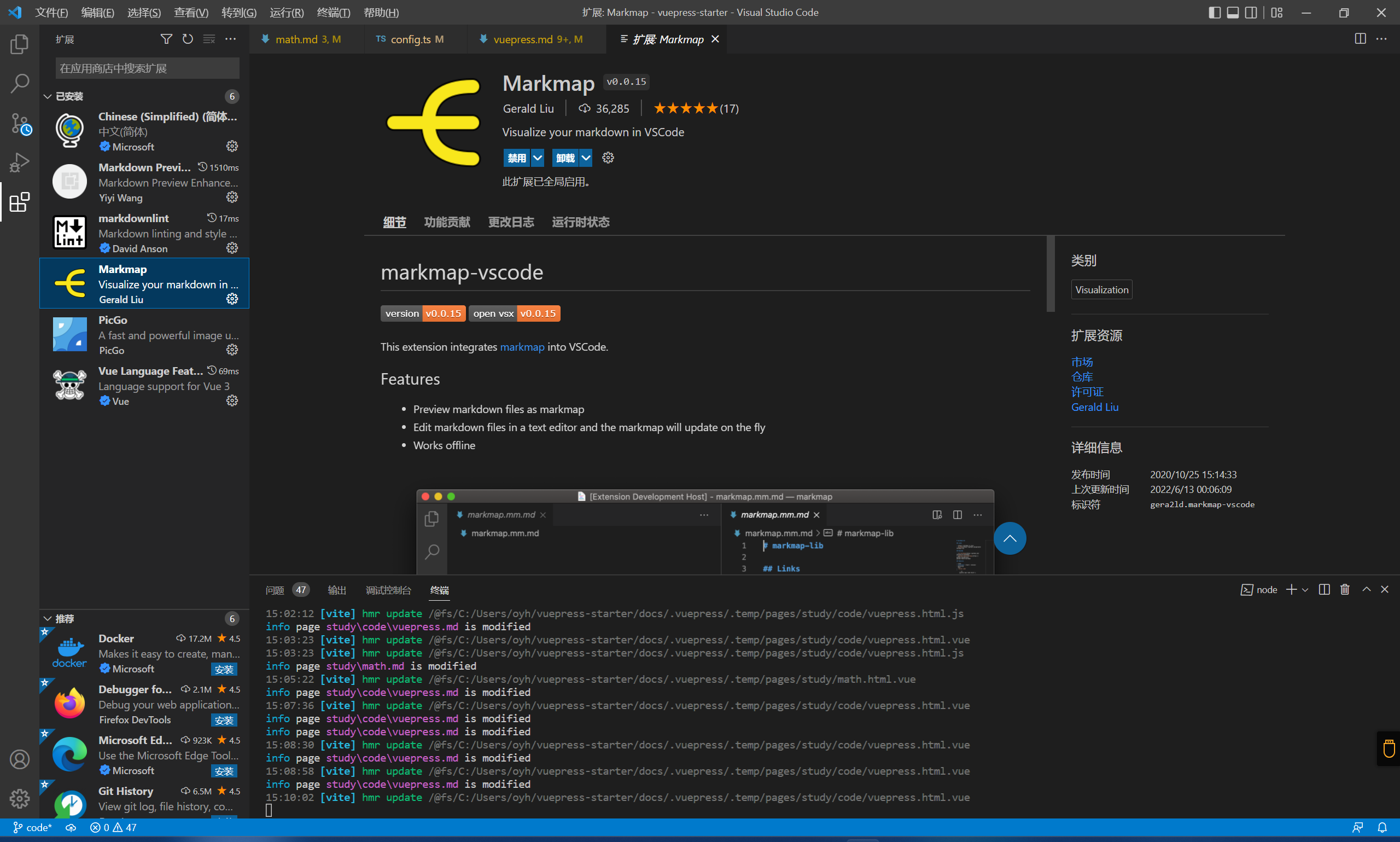The width and height of the screenshot is (1400, 842).
Task: Split the terminal panel
Action: [x=1324, y=590]
